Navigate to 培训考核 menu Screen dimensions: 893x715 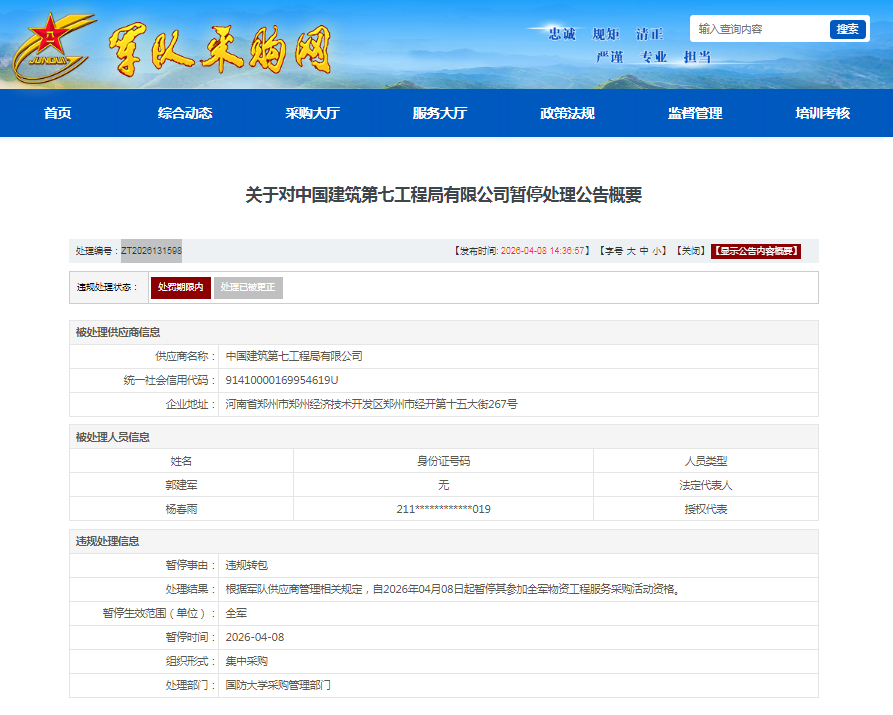[822, 113]
